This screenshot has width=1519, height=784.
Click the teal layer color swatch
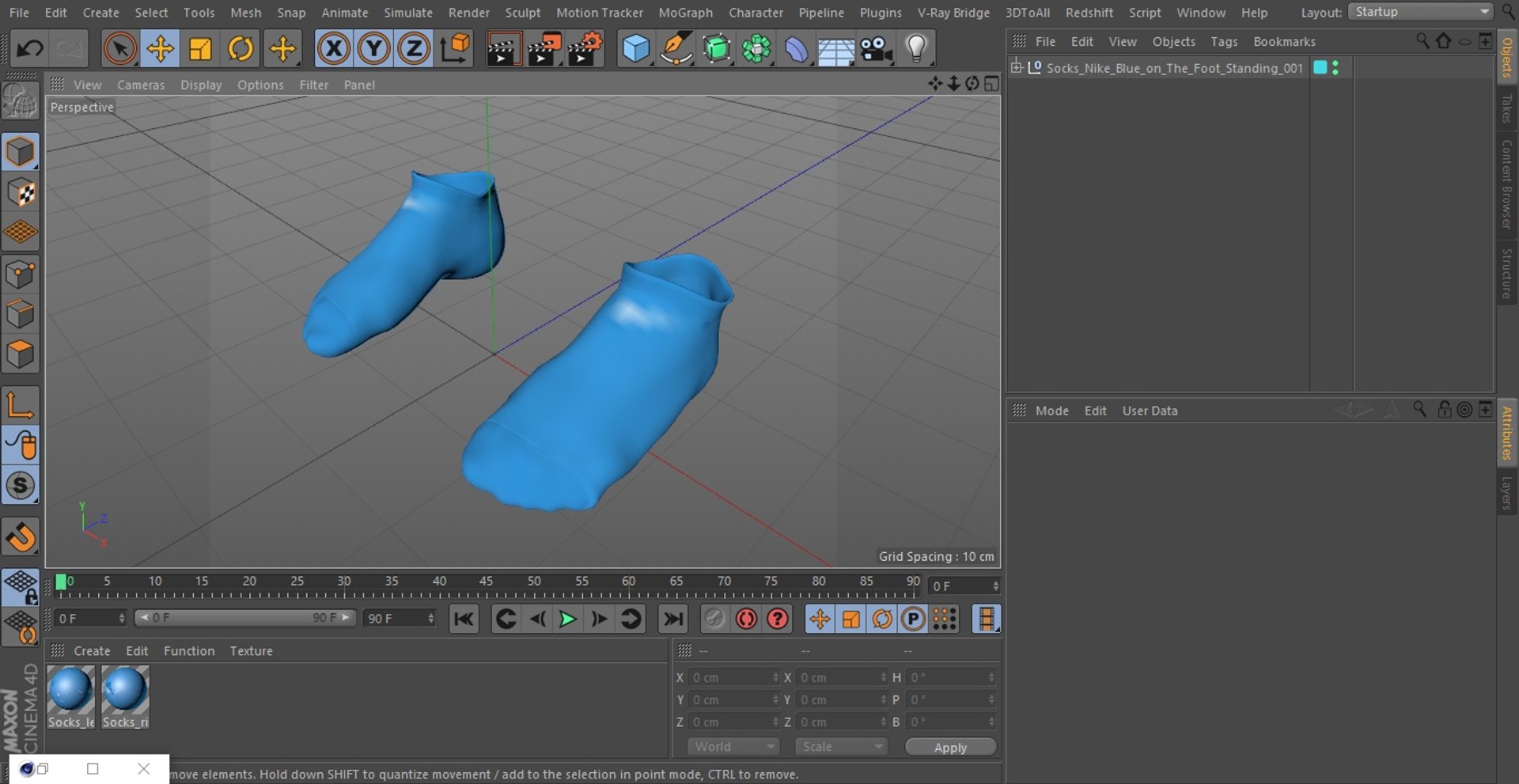1320,68
